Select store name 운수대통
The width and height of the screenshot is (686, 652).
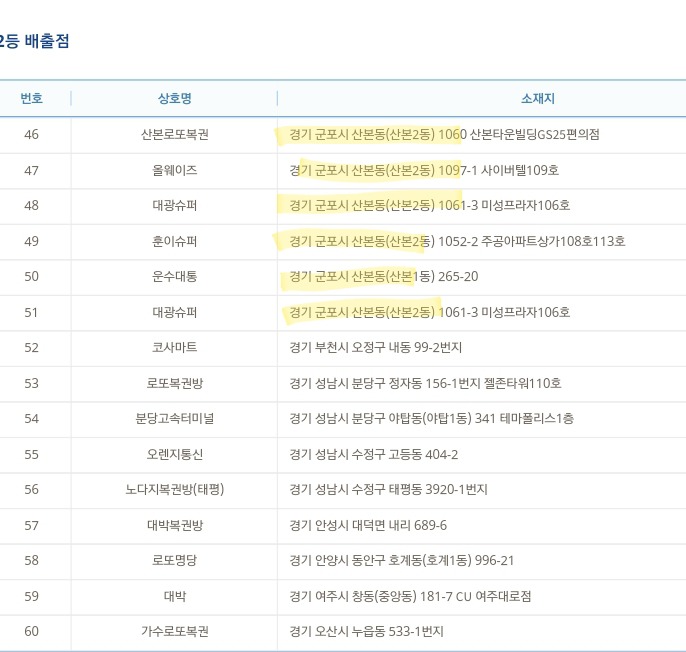[x=175, y=277]
